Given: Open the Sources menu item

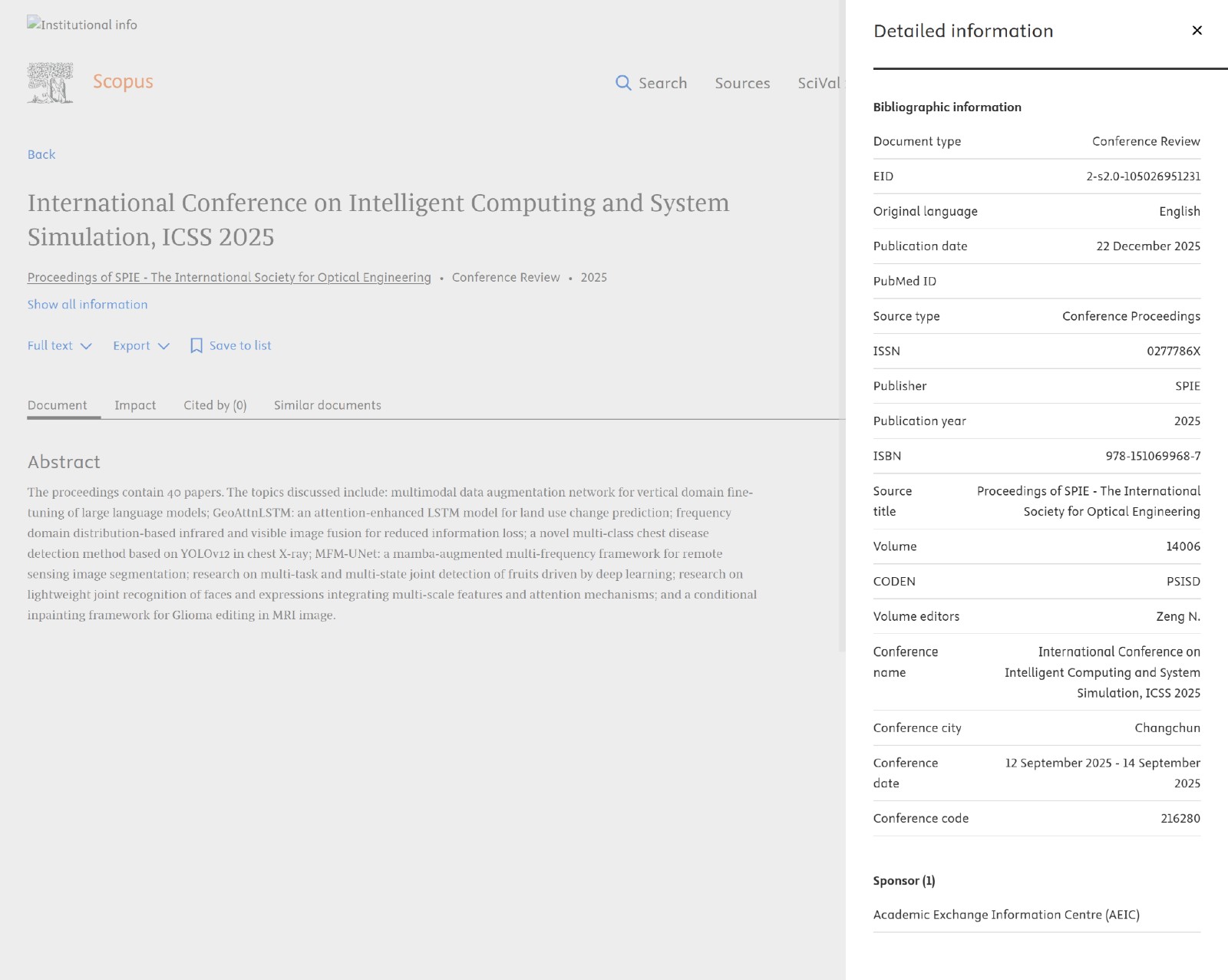Looking at the screenshot, I should pyautogui.click(x=742, y=83).
